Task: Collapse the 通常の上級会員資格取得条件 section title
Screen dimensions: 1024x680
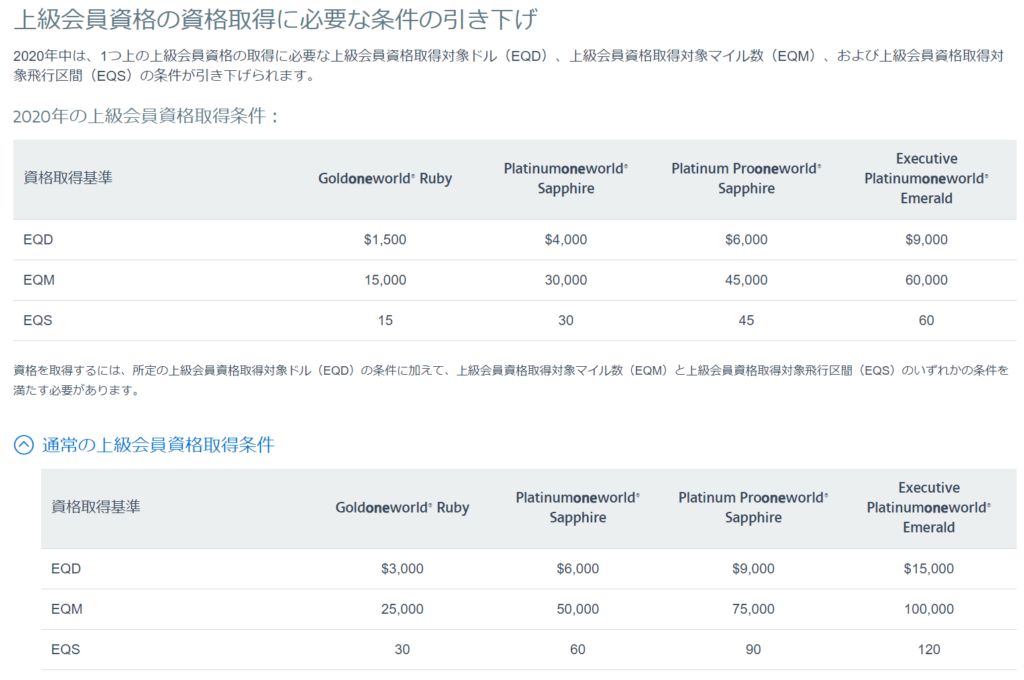Action: click(x=157, y=446)
